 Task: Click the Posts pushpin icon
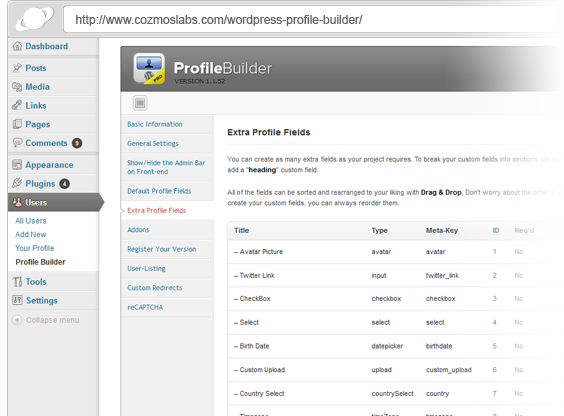click(x=17, y=68)
